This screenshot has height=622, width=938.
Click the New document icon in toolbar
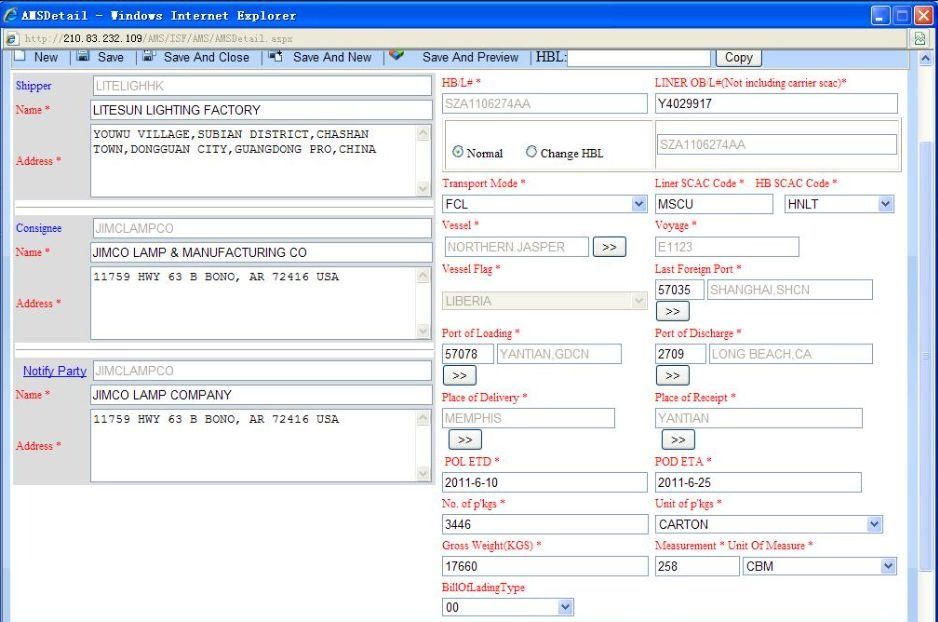coord(20,56)
